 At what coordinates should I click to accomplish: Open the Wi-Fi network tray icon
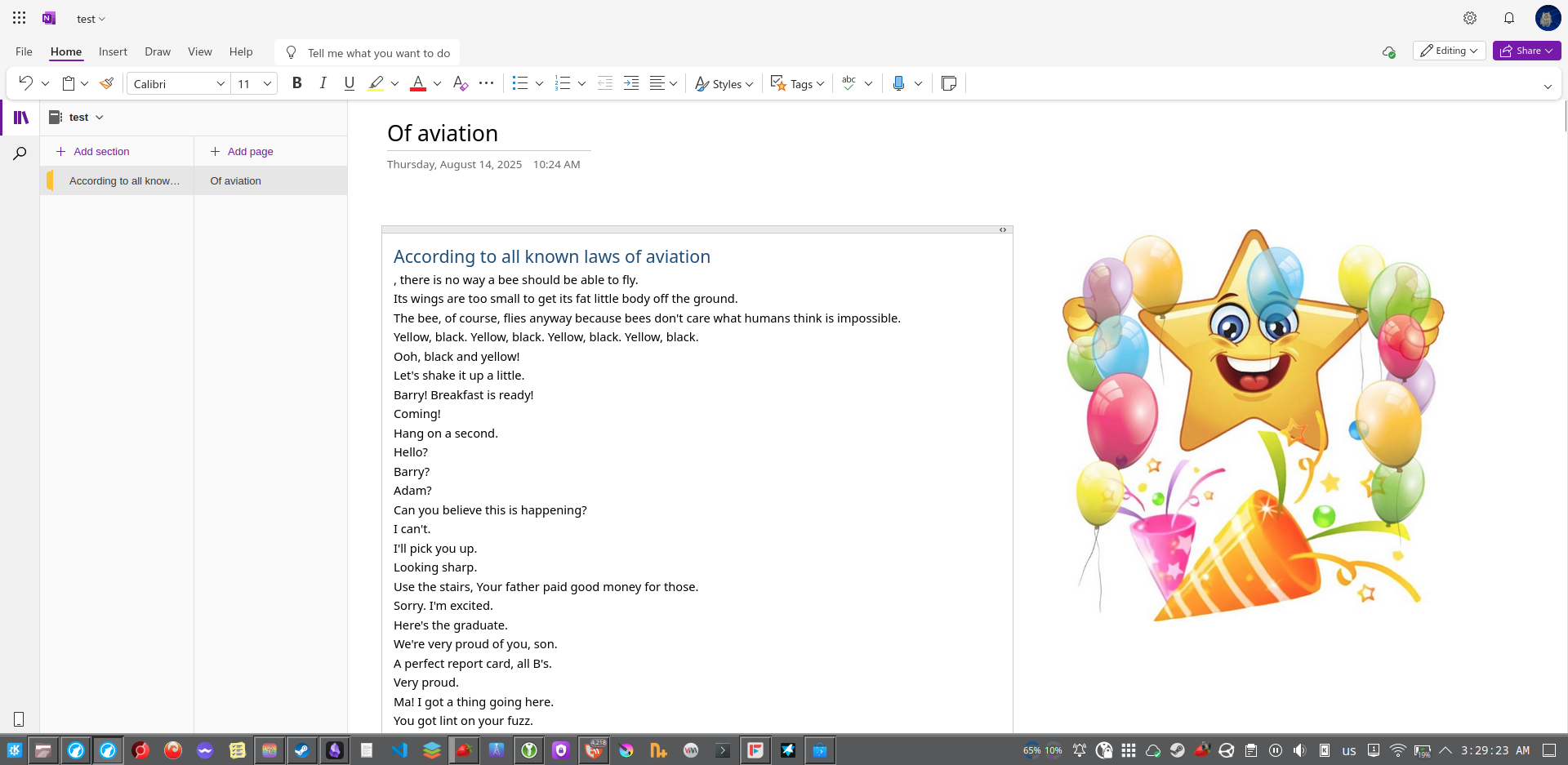(1398, 750)
